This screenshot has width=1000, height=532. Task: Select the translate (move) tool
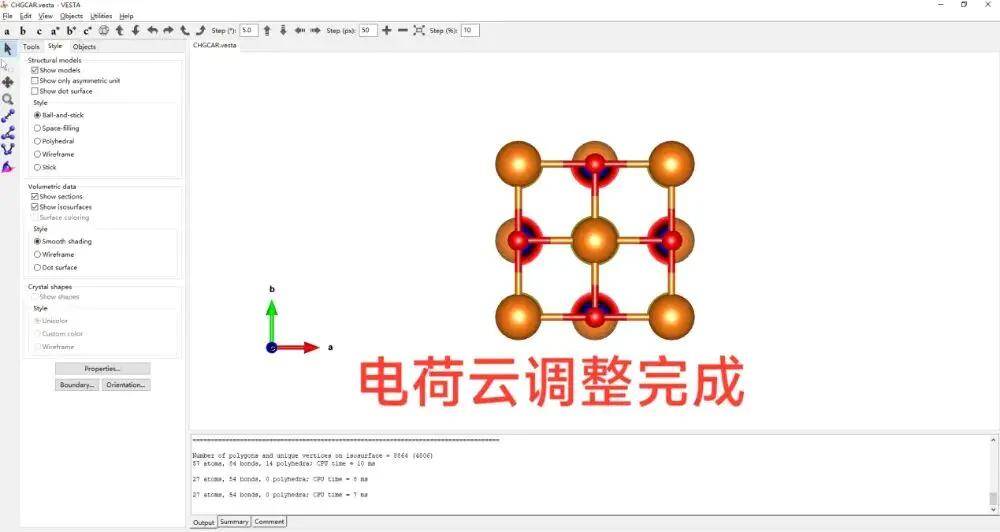click(8, 82)
